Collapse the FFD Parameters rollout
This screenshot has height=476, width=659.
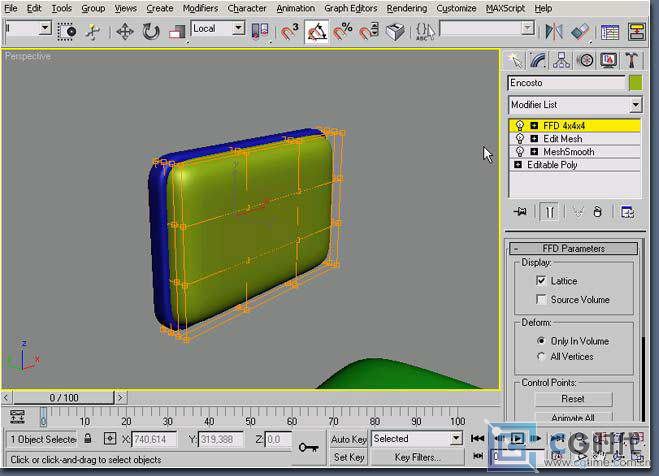pyautogui.click(x=573, y=248)
